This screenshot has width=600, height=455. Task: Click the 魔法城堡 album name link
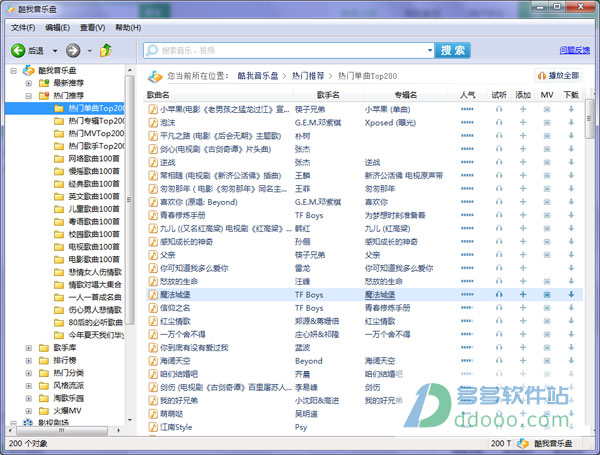pyautogui.click(x=380, y=295)
